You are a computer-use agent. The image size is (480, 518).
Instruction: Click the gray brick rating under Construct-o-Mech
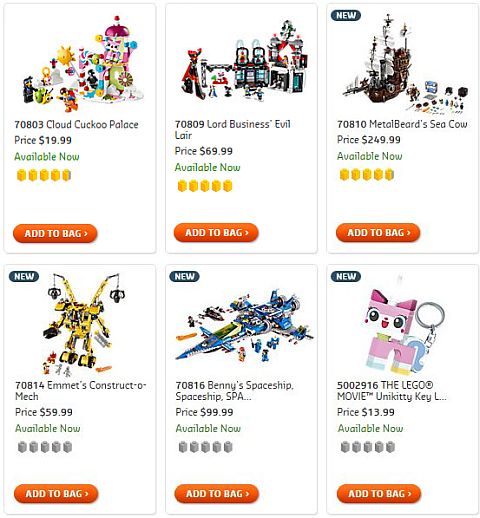(x=45, y=447)
